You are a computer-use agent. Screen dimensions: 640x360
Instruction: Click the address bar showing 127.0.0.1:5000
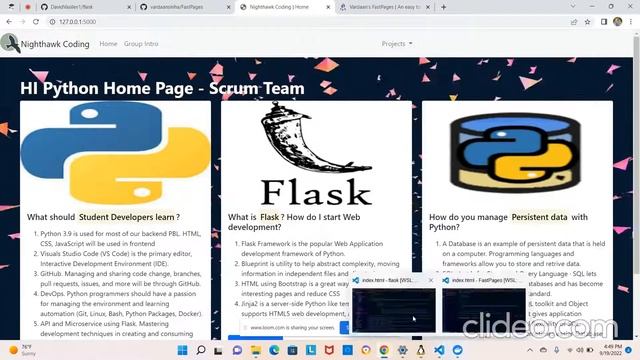[310, 22]
